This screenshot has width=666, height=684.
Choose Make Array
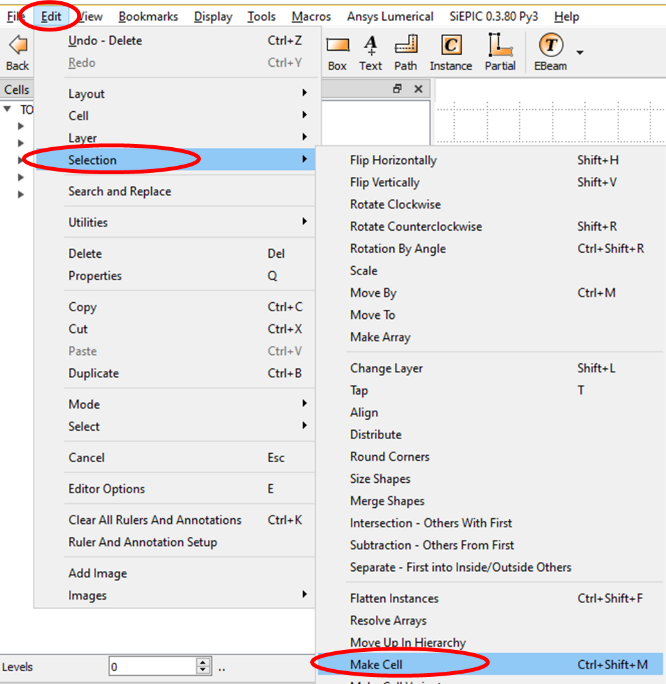(x=490, y=337)
